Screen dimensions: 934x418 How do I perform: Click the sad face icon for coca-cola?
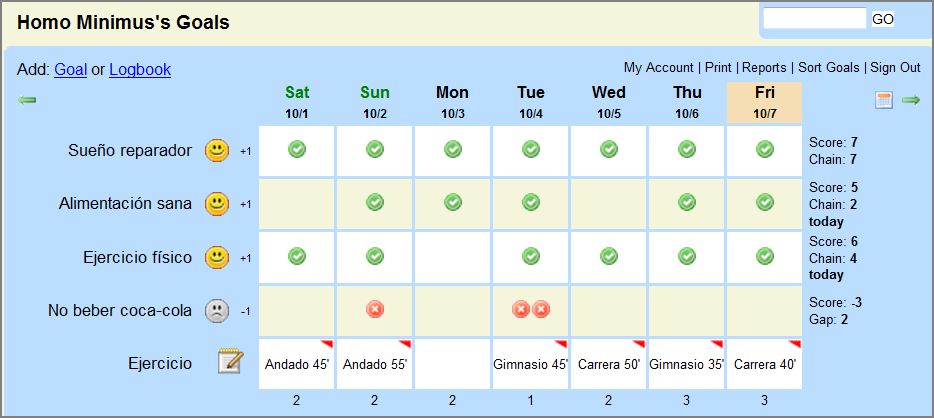pyautogui.click(x=216, y=311)
